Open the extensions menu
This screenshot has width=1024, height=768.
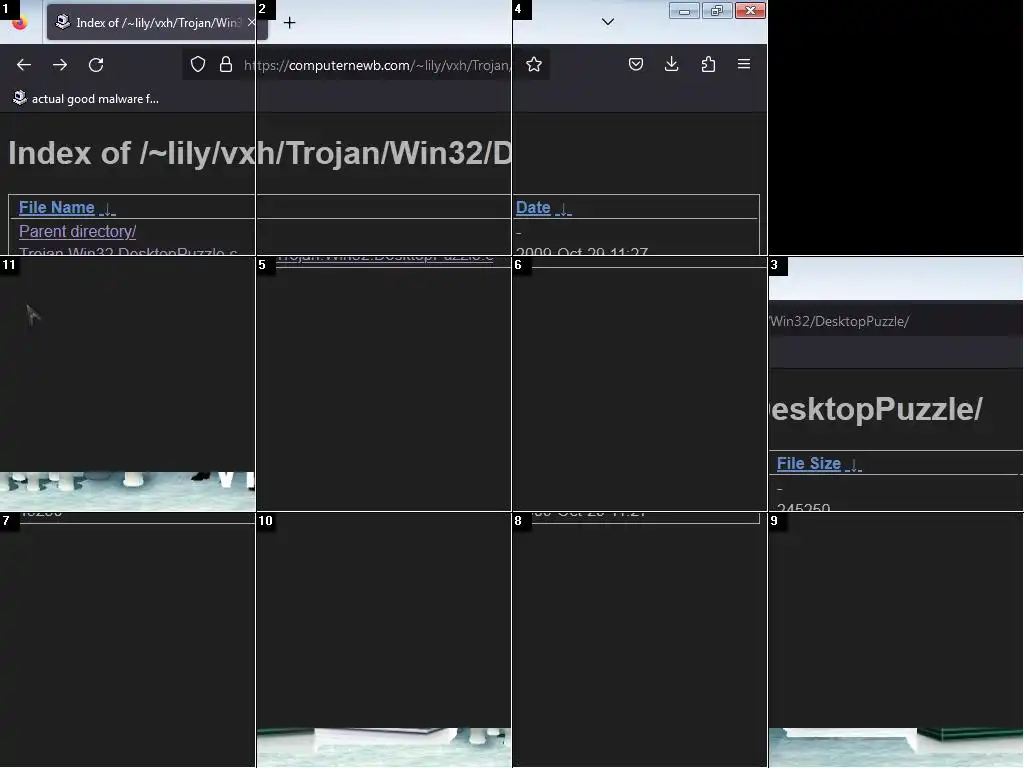click(x=708, y=64)
